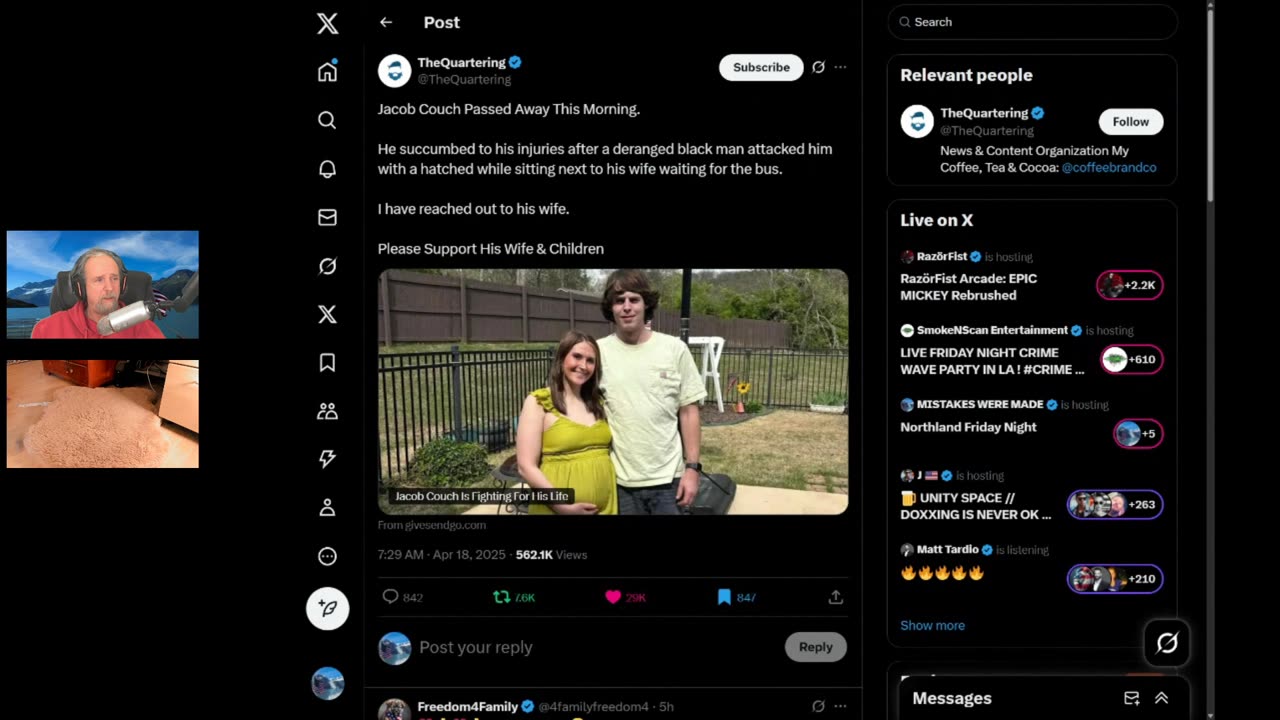Viewport: 1280px width, 720px height.
Task: Open the lightning bolt sidebar icon
Action: coord(327,459)
